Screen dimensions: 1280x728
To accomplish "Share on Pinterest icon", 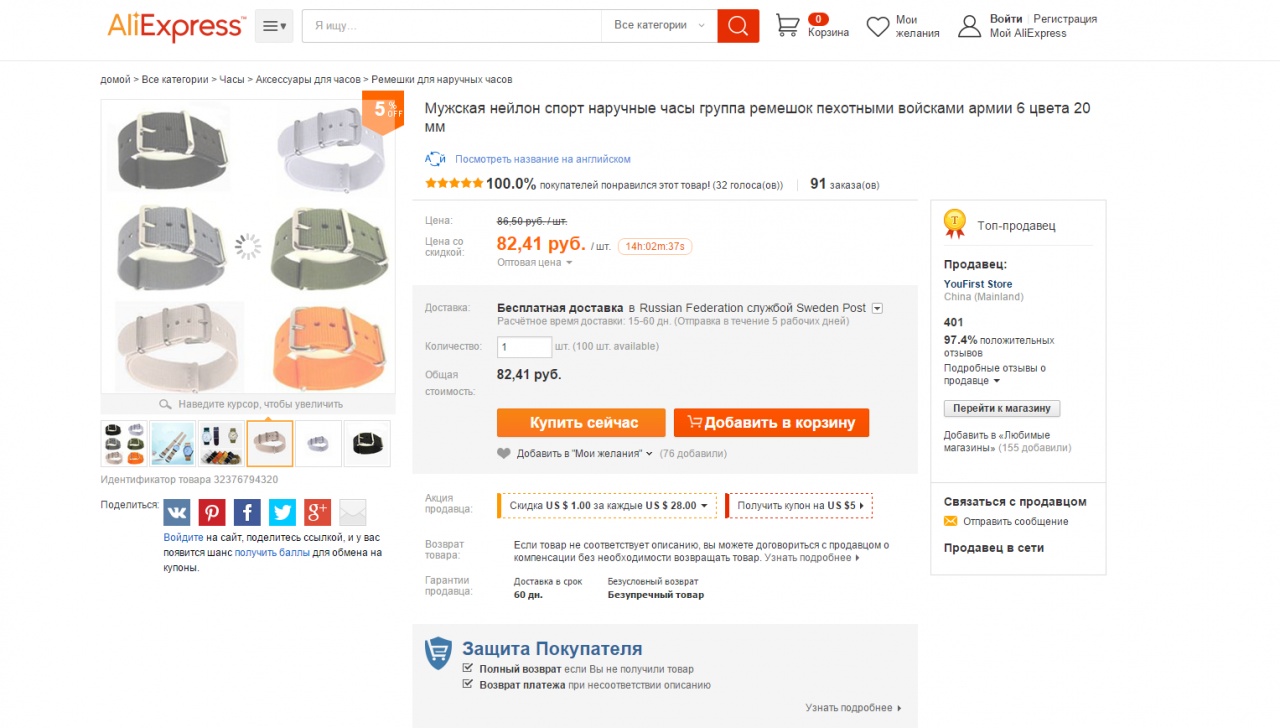I will (x=212, y=513).
